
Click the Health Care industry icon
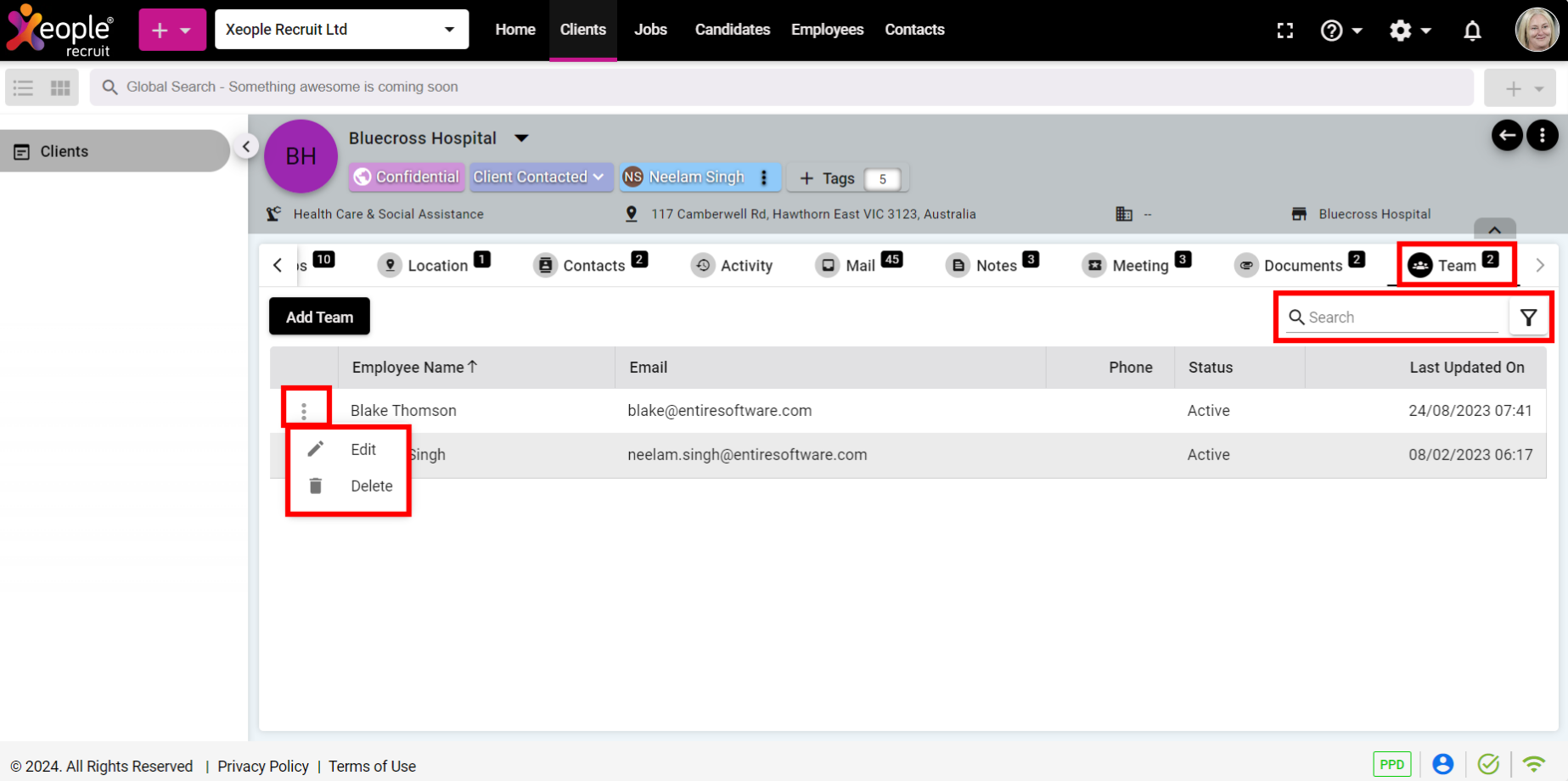273,214
